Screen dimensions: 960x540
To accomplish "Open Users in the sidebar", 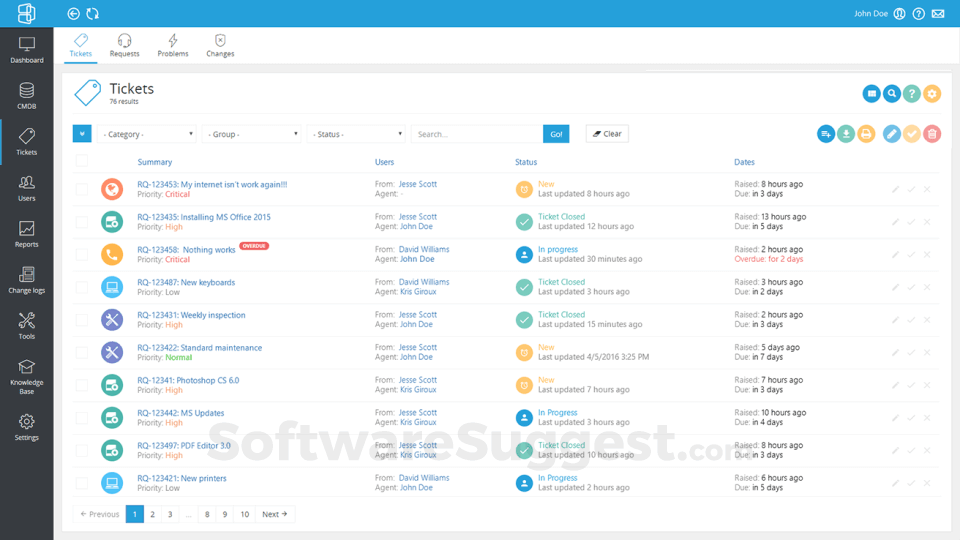I will 26,188.
